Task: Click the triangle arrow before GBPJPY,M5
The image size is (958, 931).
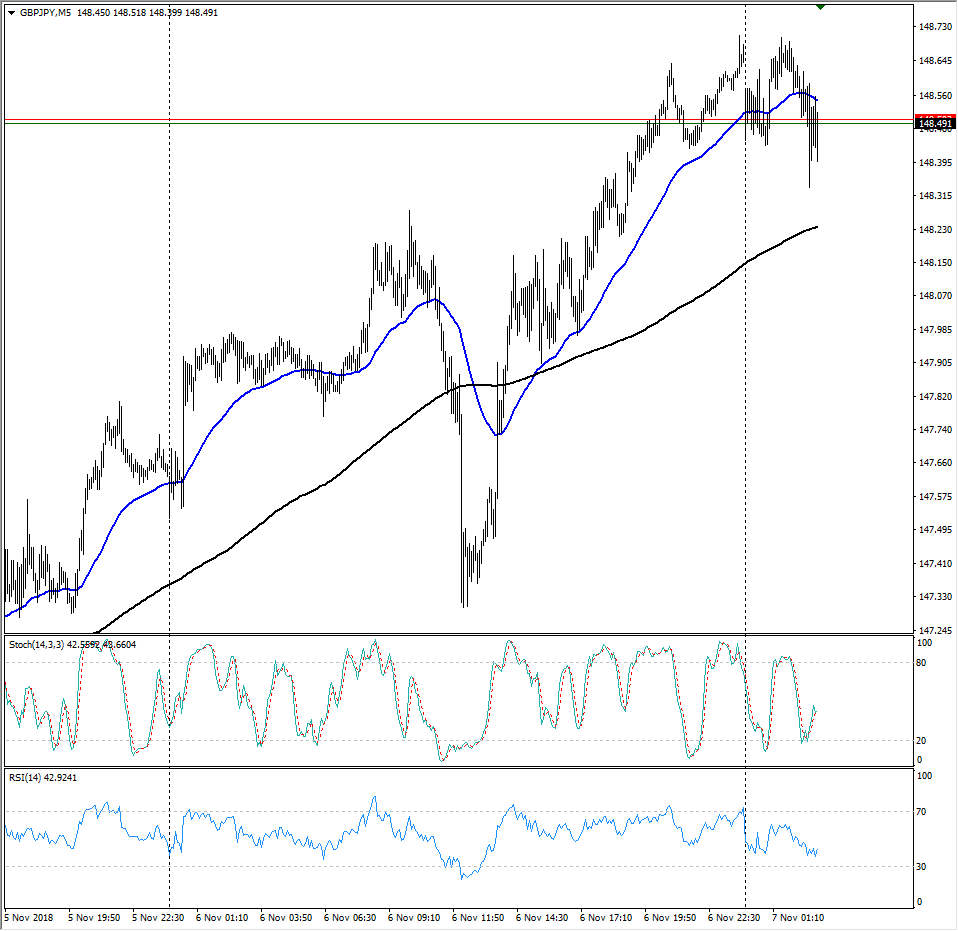Action: tap(11, 12)
